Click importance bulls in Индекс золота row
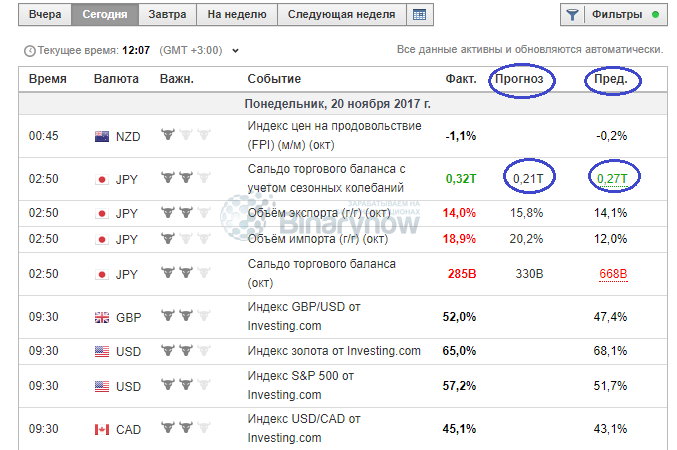Screen dimensions: 677x450 [186, 350]
